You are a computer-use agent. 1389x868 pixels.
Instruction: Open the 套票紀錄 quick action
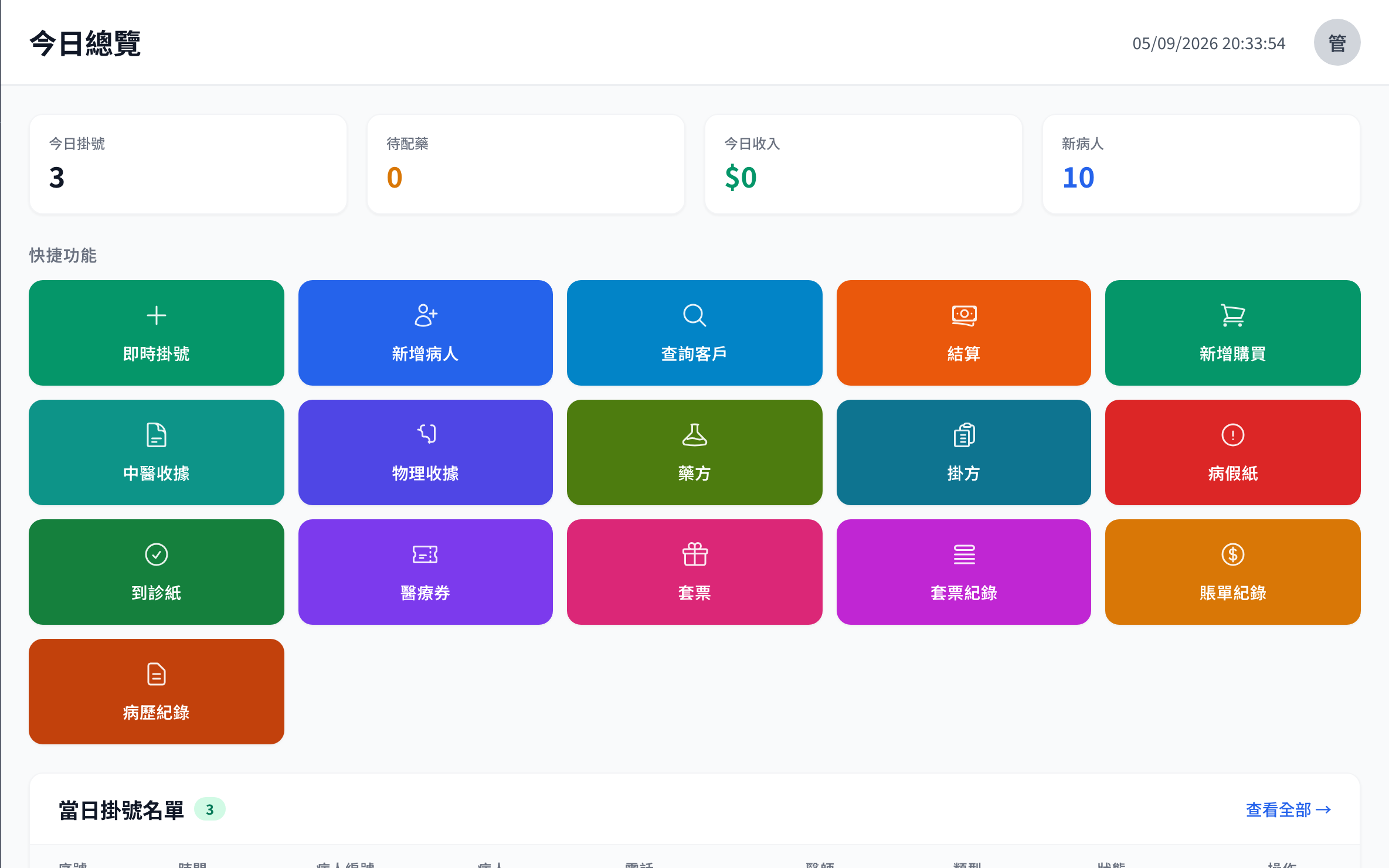point(964,572)
